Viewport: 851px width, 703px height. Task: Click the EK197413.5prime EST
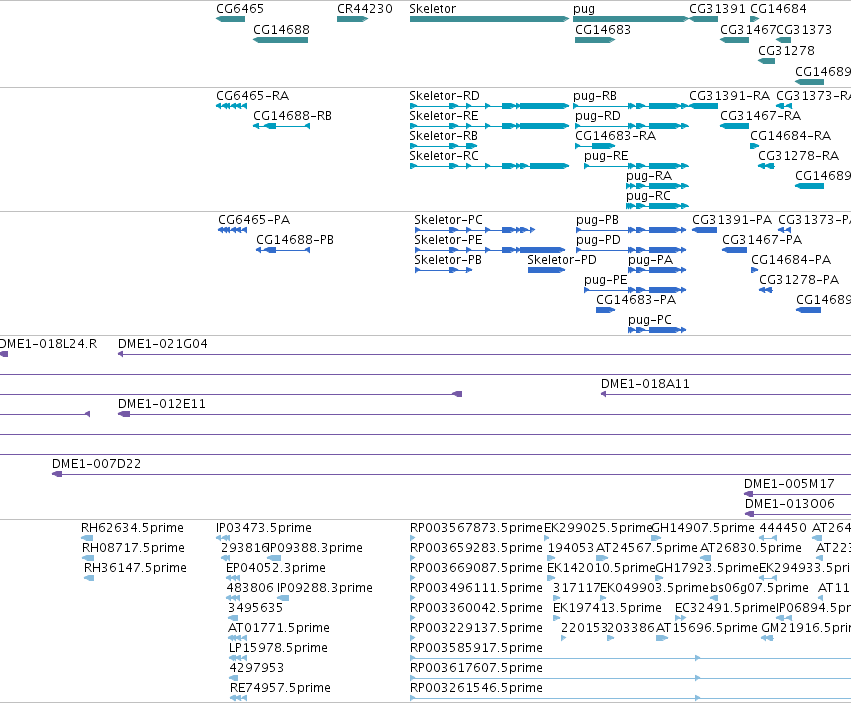click(x=556, y=618)
